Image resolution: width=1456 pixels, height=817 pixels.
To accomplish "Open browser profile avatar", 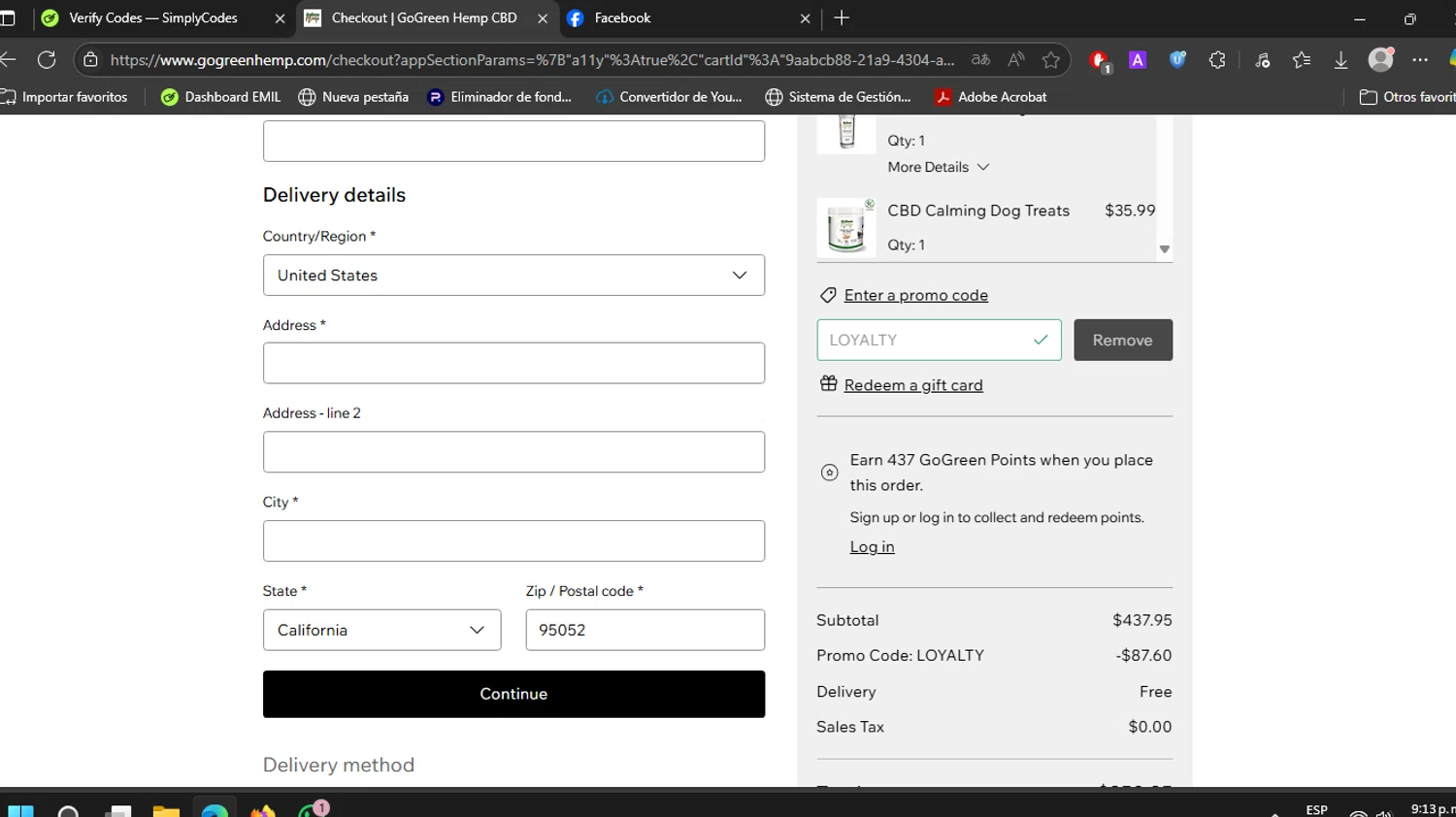I will coord(1380,59).
